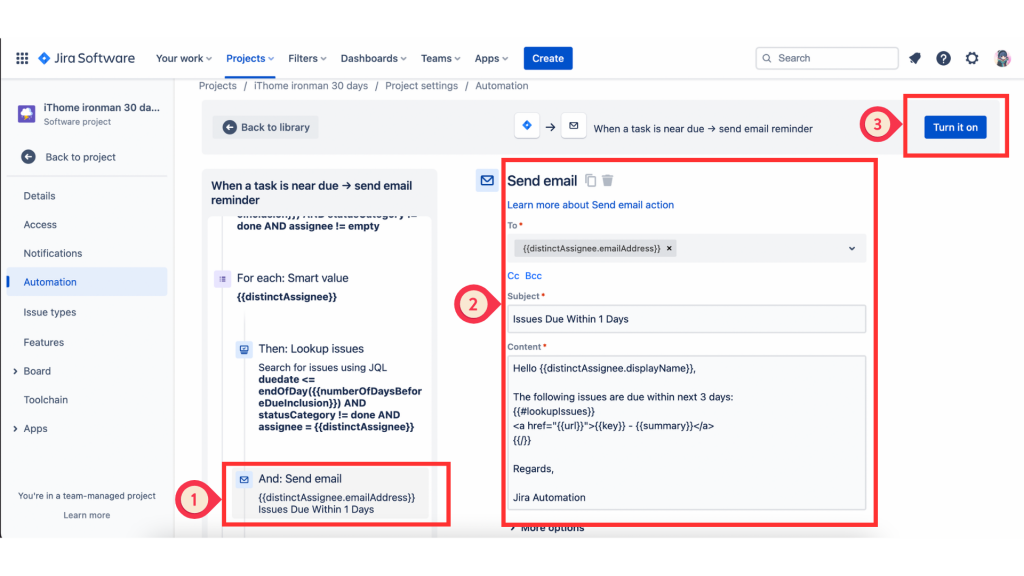Open the Projects dropdown menu
This screenshot has width=1024, height=576.
click(250, 58)
